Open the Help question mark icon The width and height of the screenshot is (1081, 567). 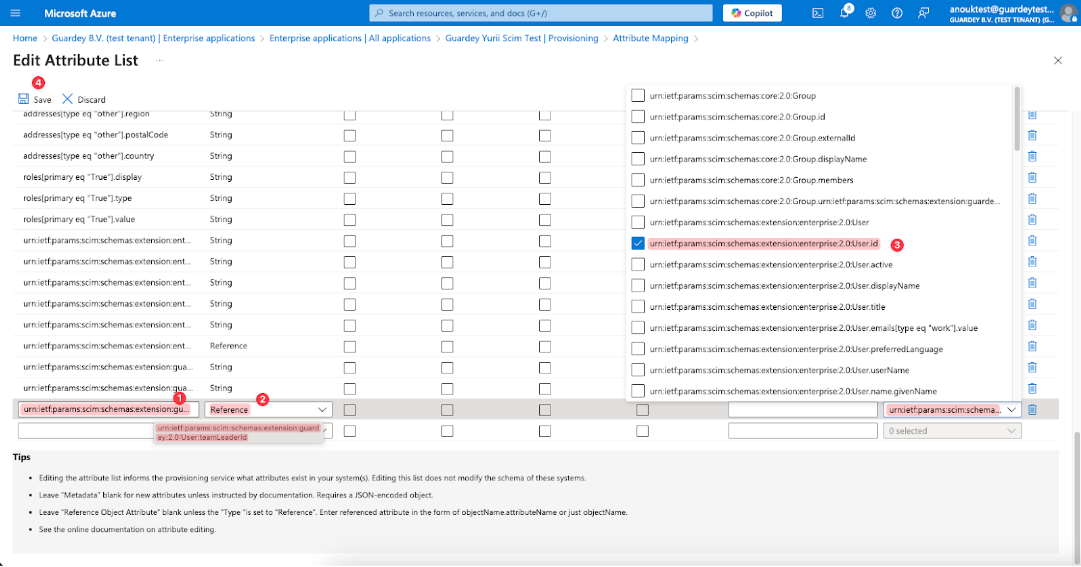coord(897,13)
